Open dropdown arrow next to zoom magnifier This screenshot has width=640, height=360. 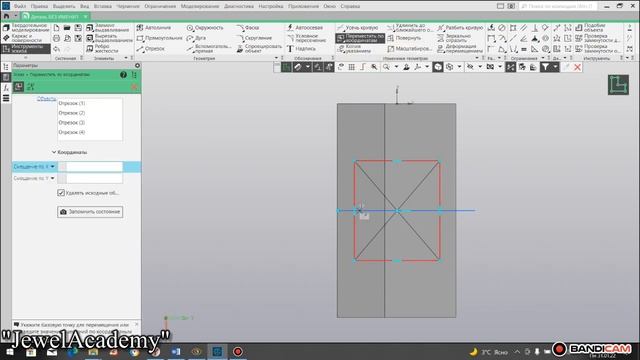(396, 67)
